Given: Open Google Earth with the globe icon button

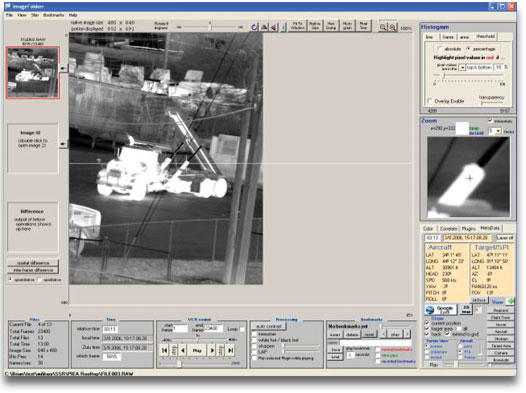Looking at the screenshot, I should coord(440,310).
